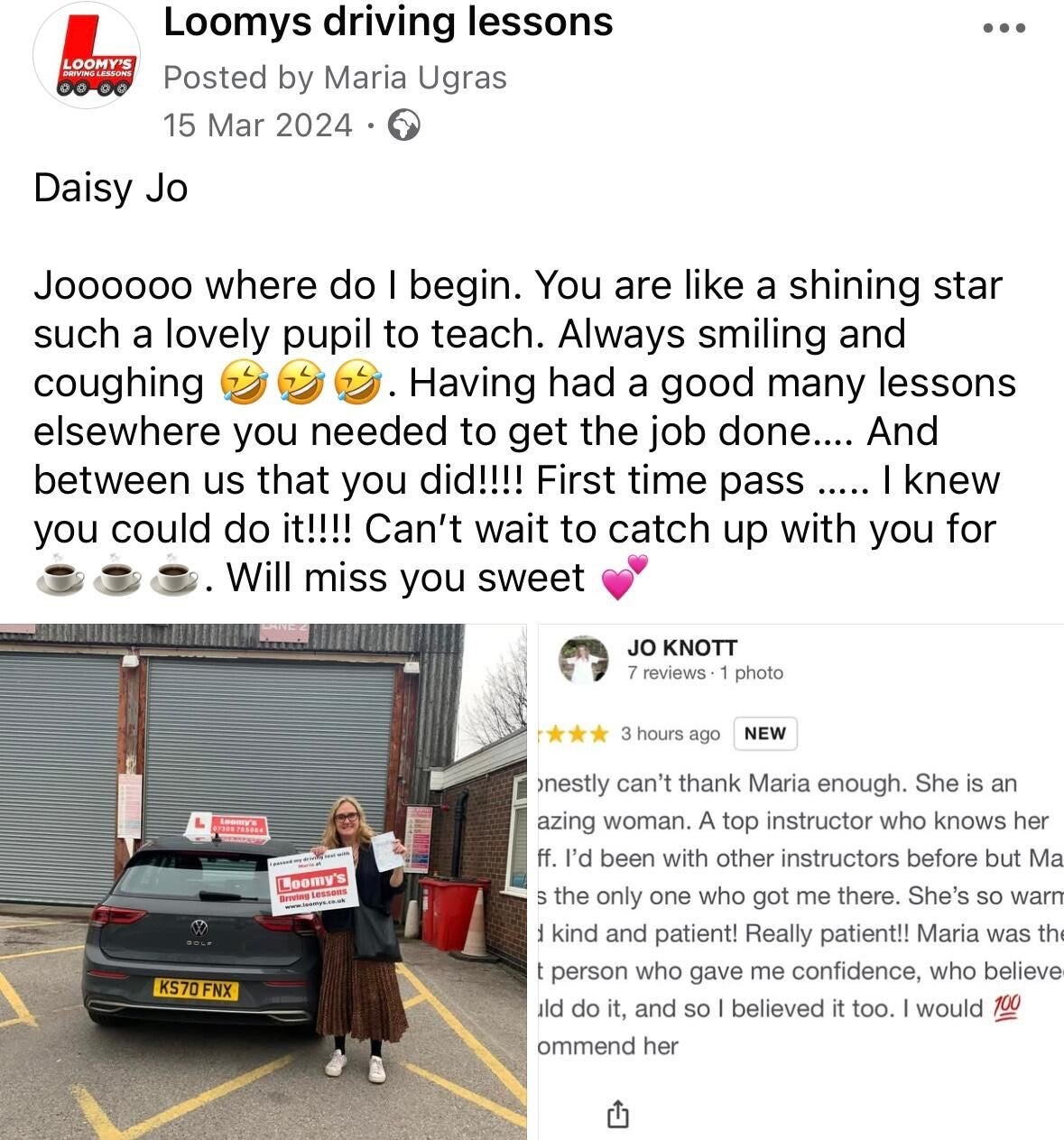Click Jo Knott's reviewer profile picture
Viewport: 1064px width, 1140px height.
(584, 659)
